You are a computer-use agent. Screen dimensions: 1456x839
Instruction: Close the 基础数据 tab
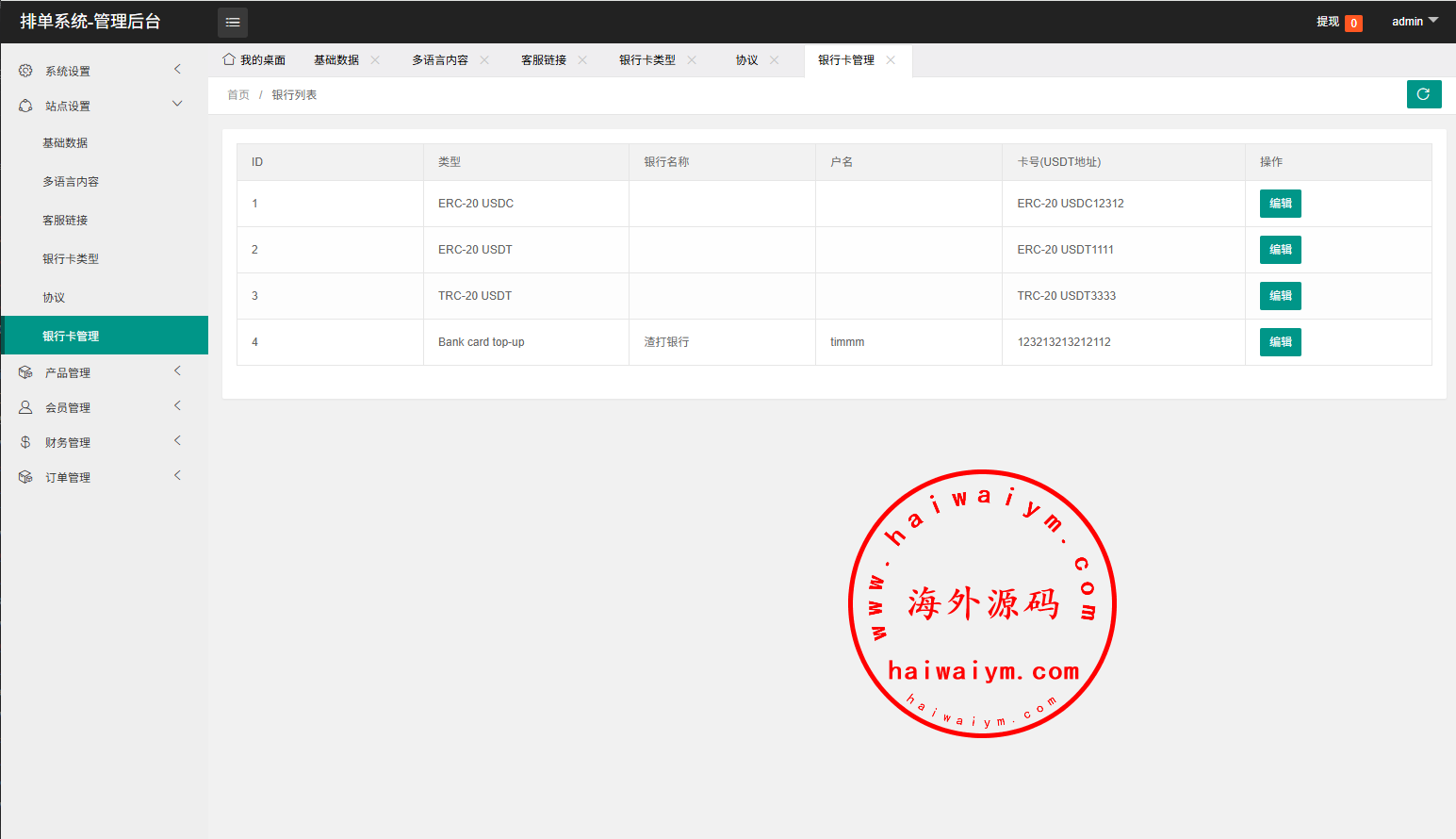pyautogui.click(x=375, y=60)
